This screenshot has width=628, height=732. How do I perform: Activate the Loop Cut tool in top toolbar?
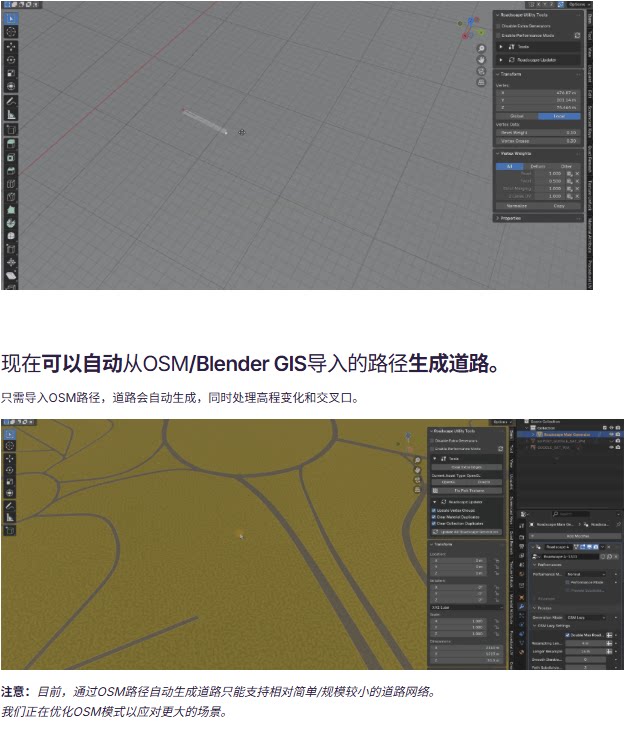[11, 183]
